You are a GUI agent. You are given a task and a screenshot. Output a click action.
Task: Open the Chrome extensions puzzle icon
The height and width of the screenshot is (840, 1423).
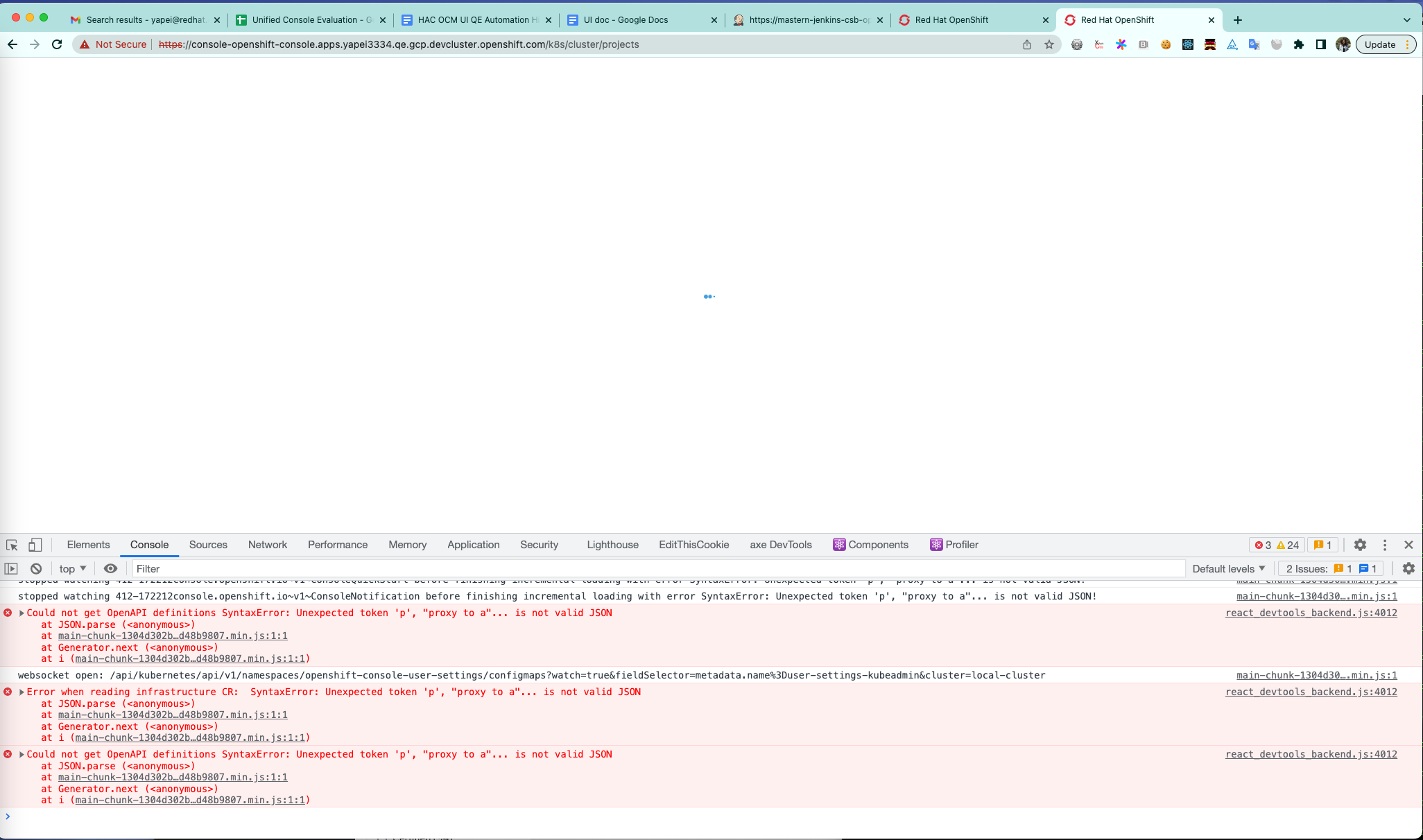tap(1299, 44)
